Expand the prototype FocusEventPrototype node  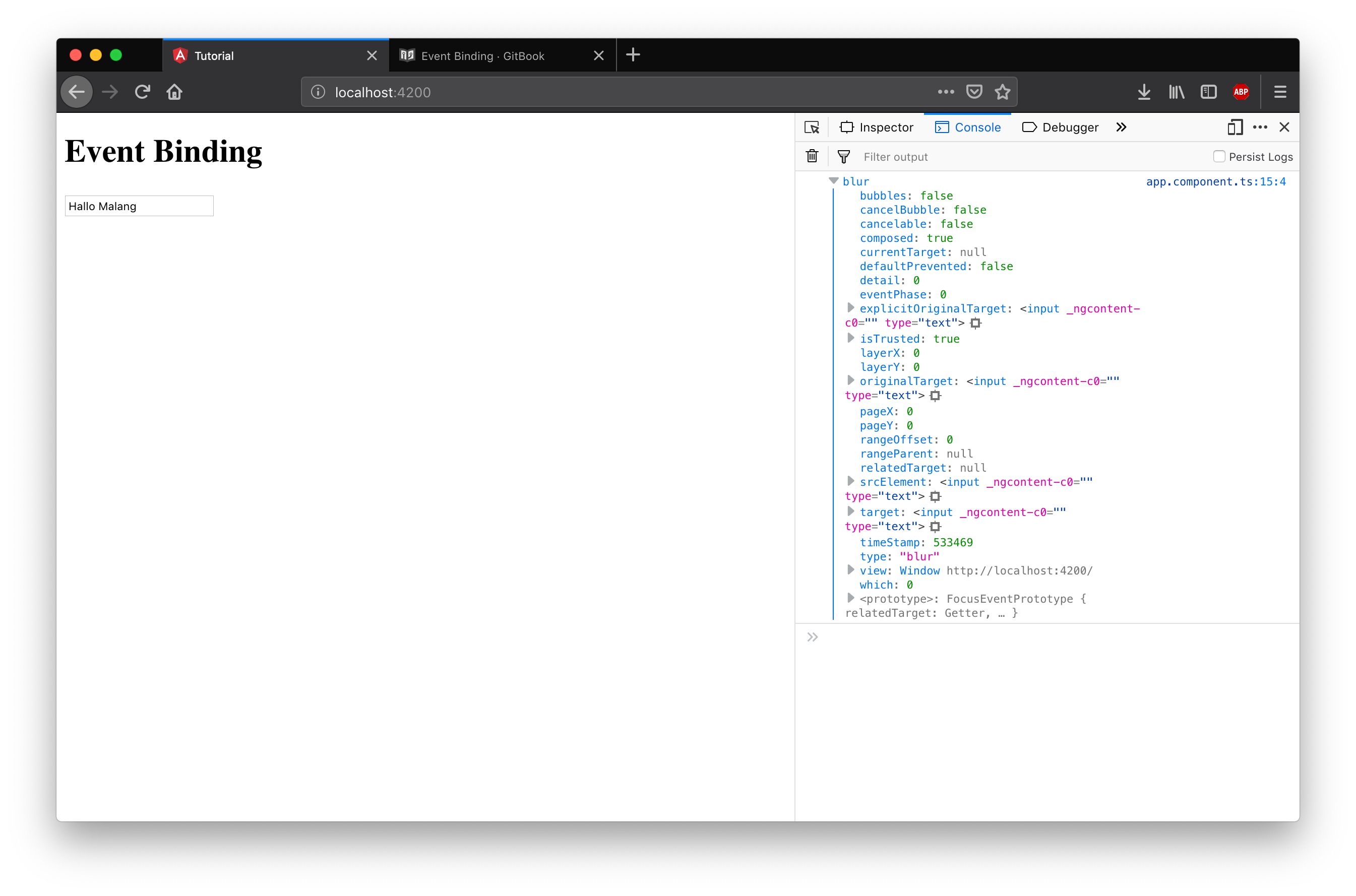[x=851, y=598]
